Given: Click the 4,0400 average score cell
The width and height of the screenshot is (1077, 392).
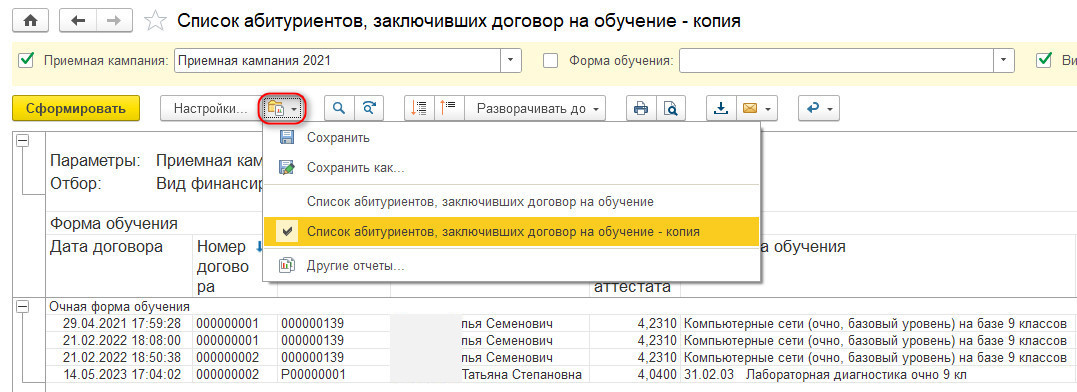Looking at the screenshot, I should [x=635, y=375].
